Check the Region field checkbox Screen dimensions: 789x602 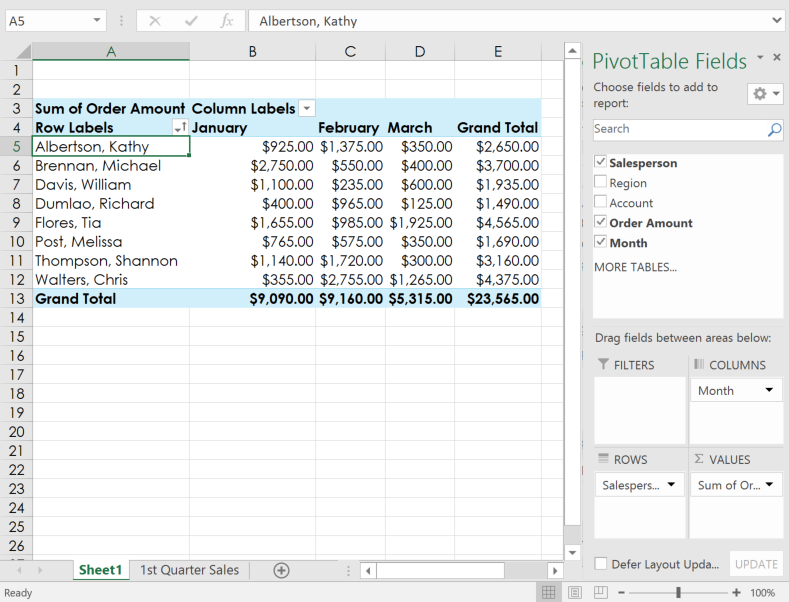click(x=600, y=183)
